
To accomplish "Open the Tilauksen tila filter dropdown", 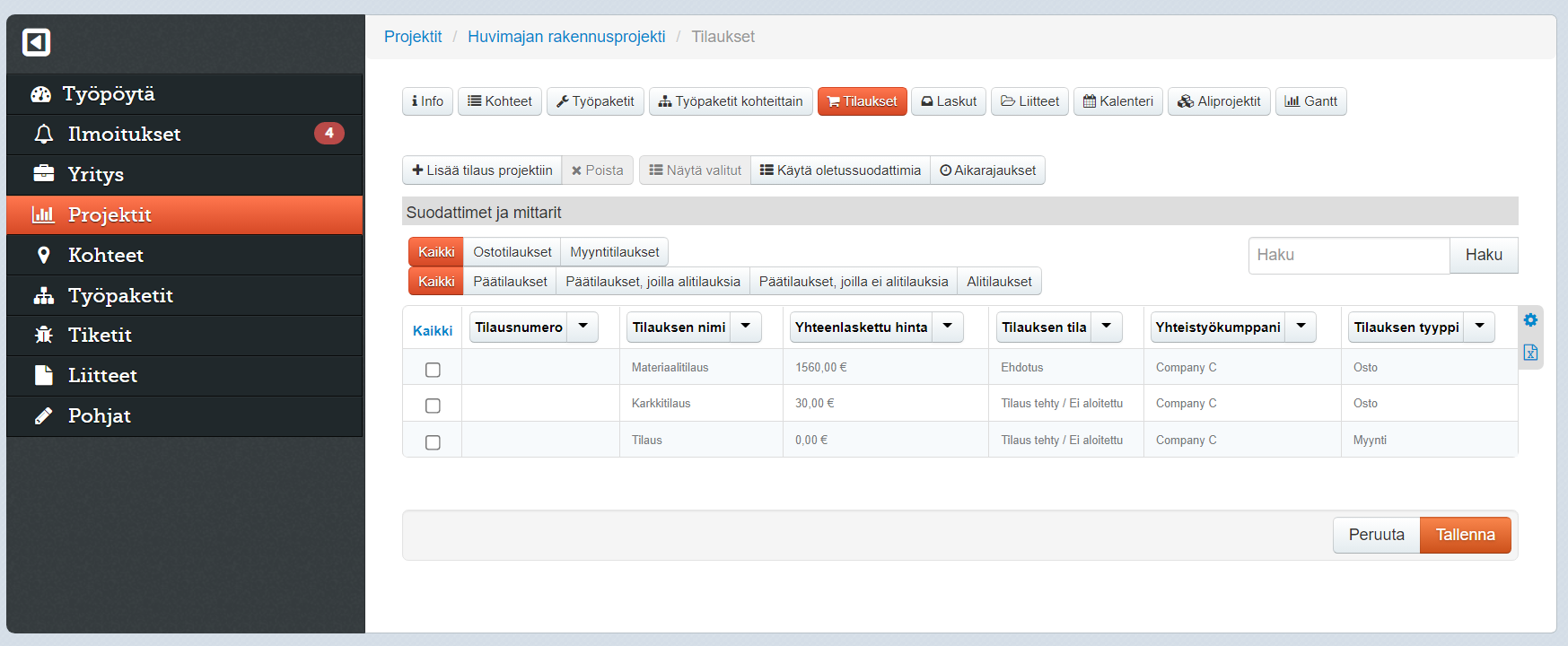I will 1107,327.
